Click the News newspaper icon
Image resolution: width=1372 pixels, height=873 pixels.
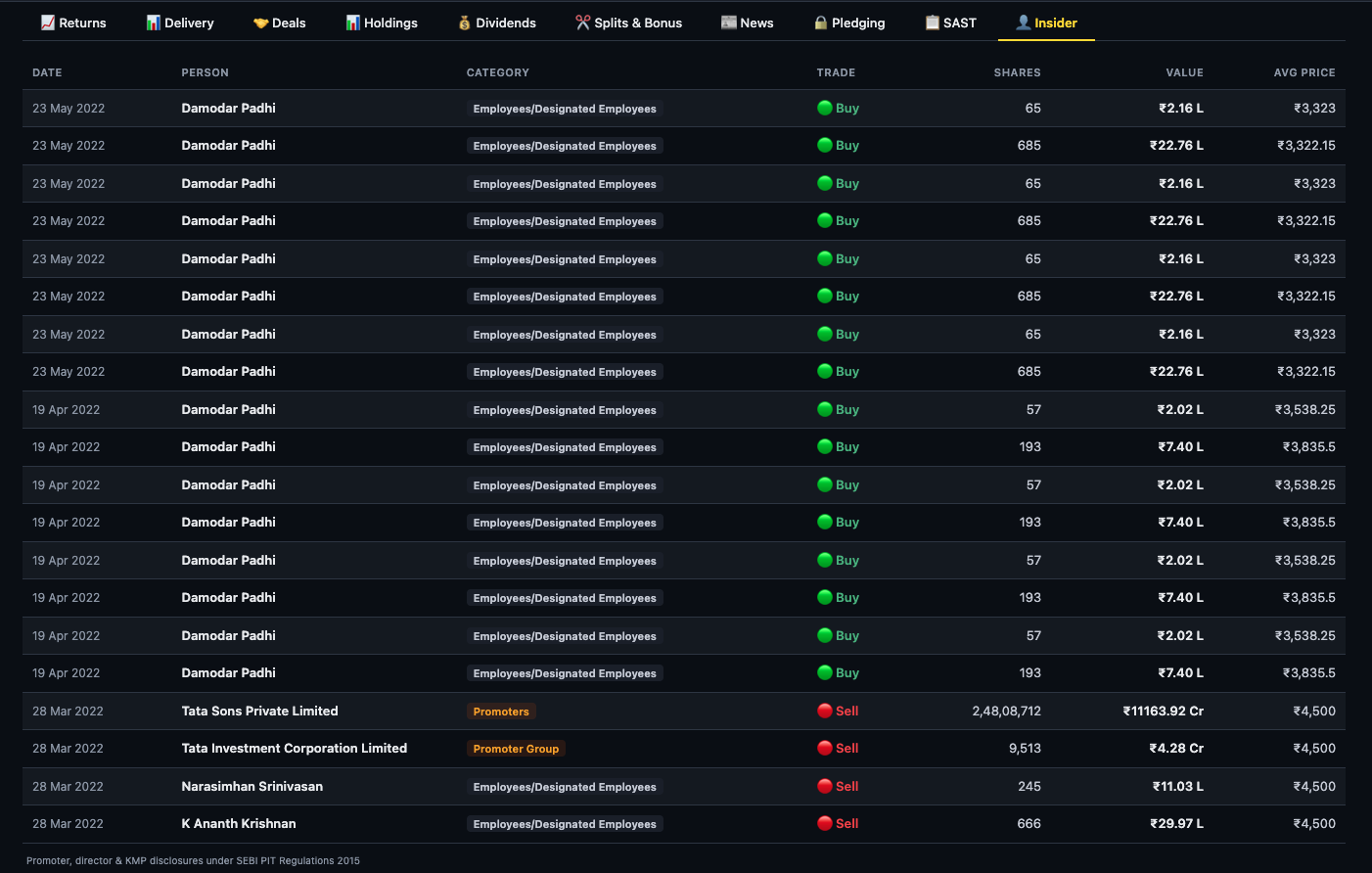click(x=728, y=22)
